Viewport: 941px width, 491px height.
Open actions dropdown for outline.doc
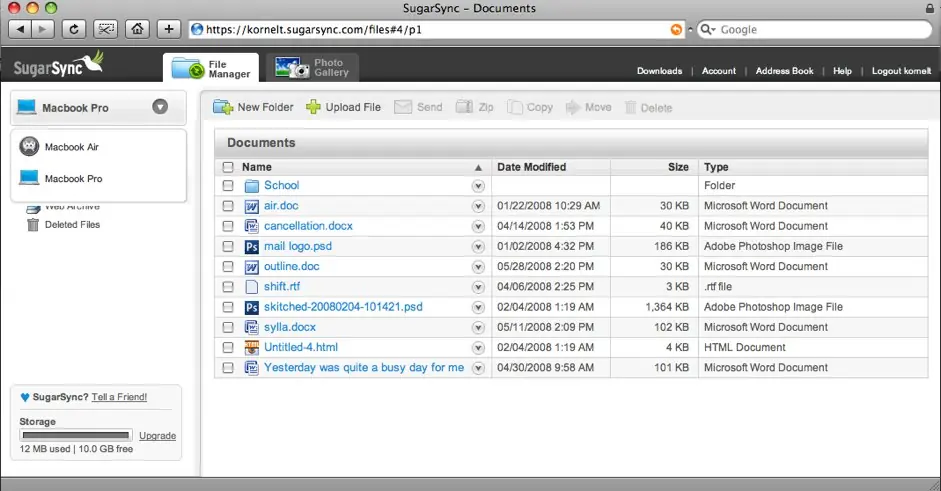coord(478,267)
